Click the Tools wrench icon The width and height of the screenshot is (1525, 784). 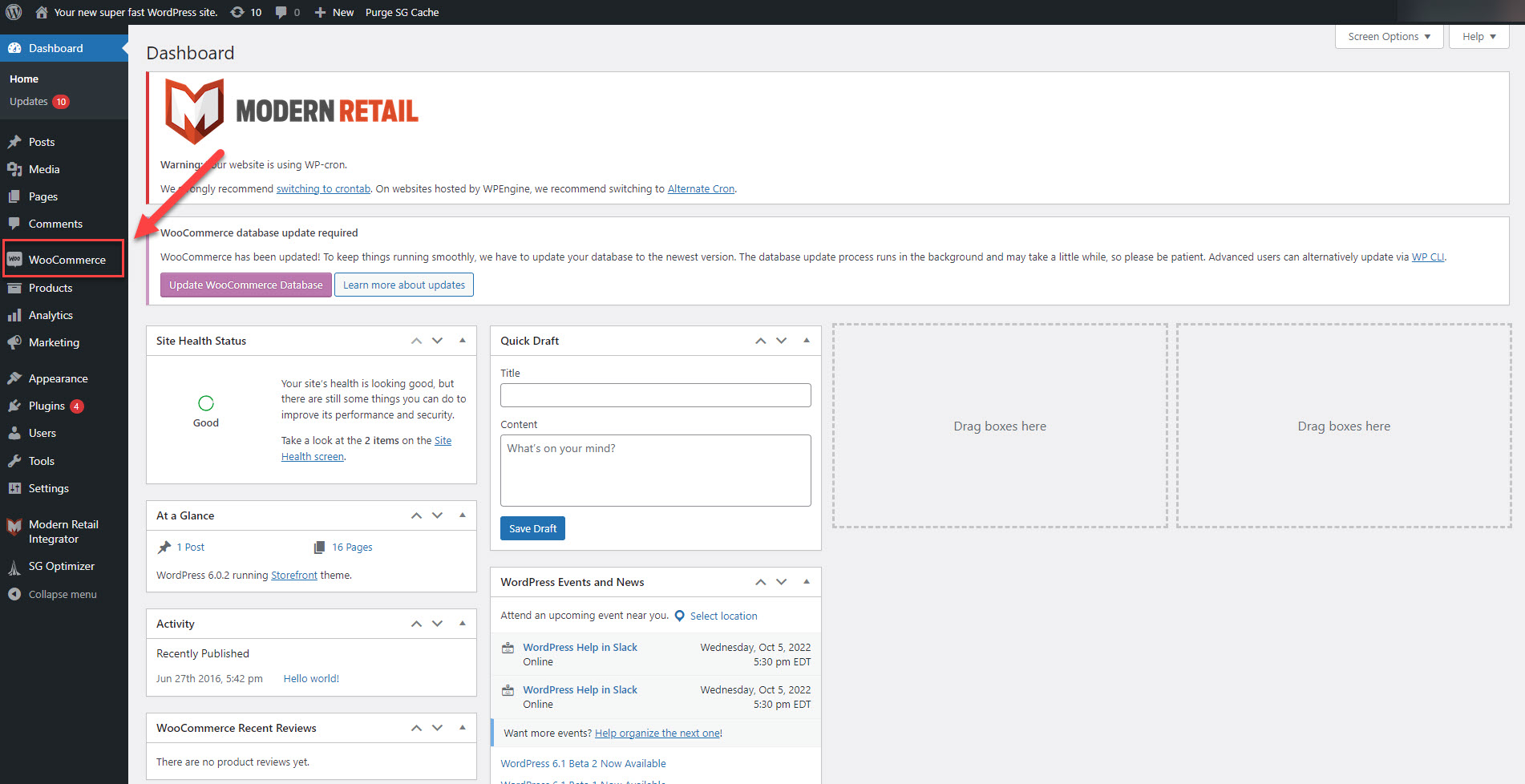(14, 461)
